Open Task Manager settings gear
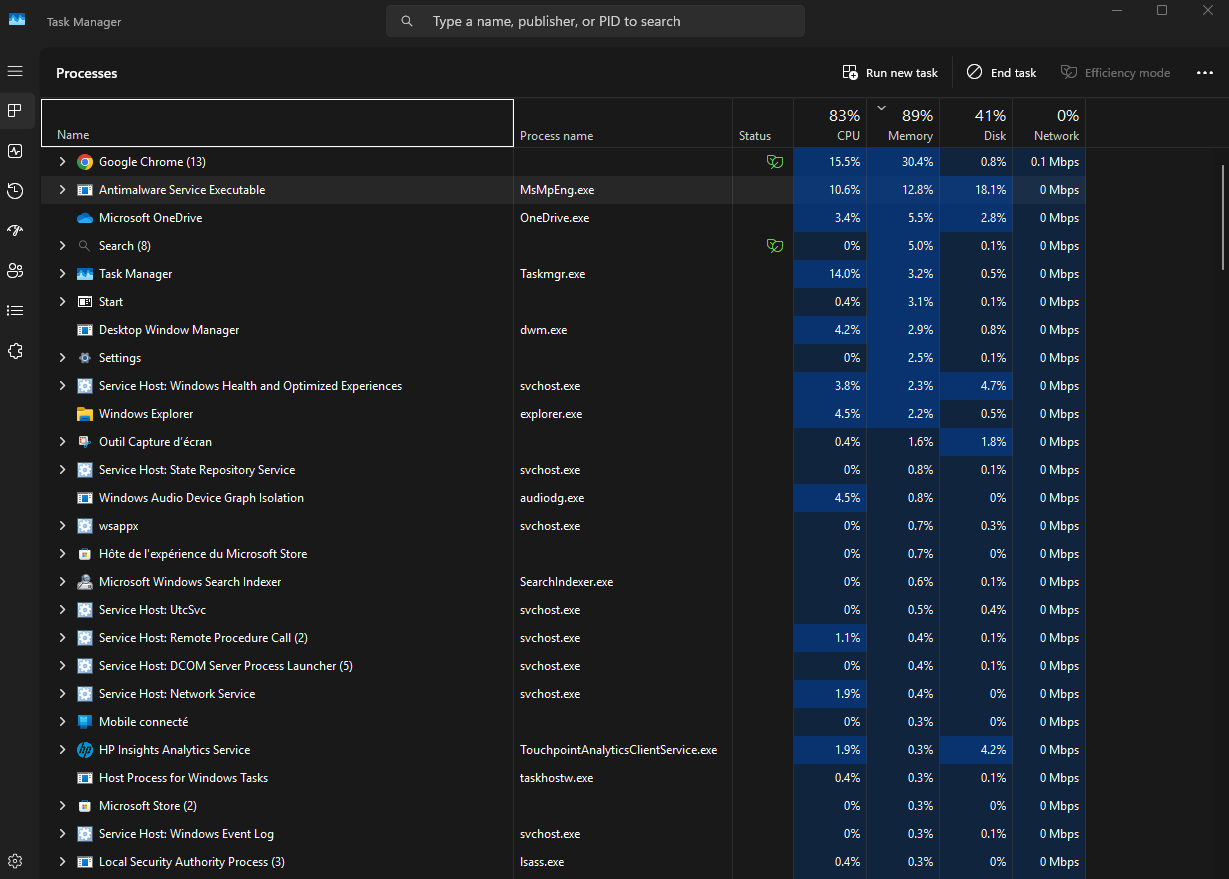The image size is (1229, 879). click(15, 861)
